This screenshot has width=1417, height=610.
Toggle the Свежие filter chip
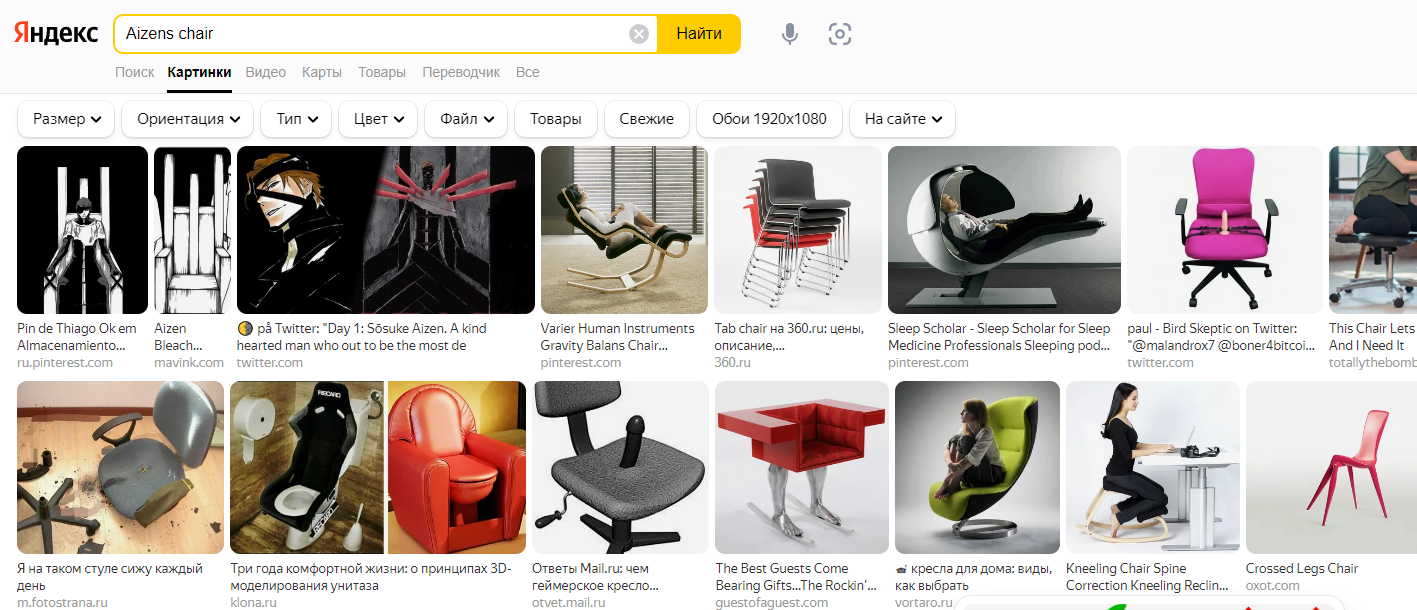click(x=647, y=119)
